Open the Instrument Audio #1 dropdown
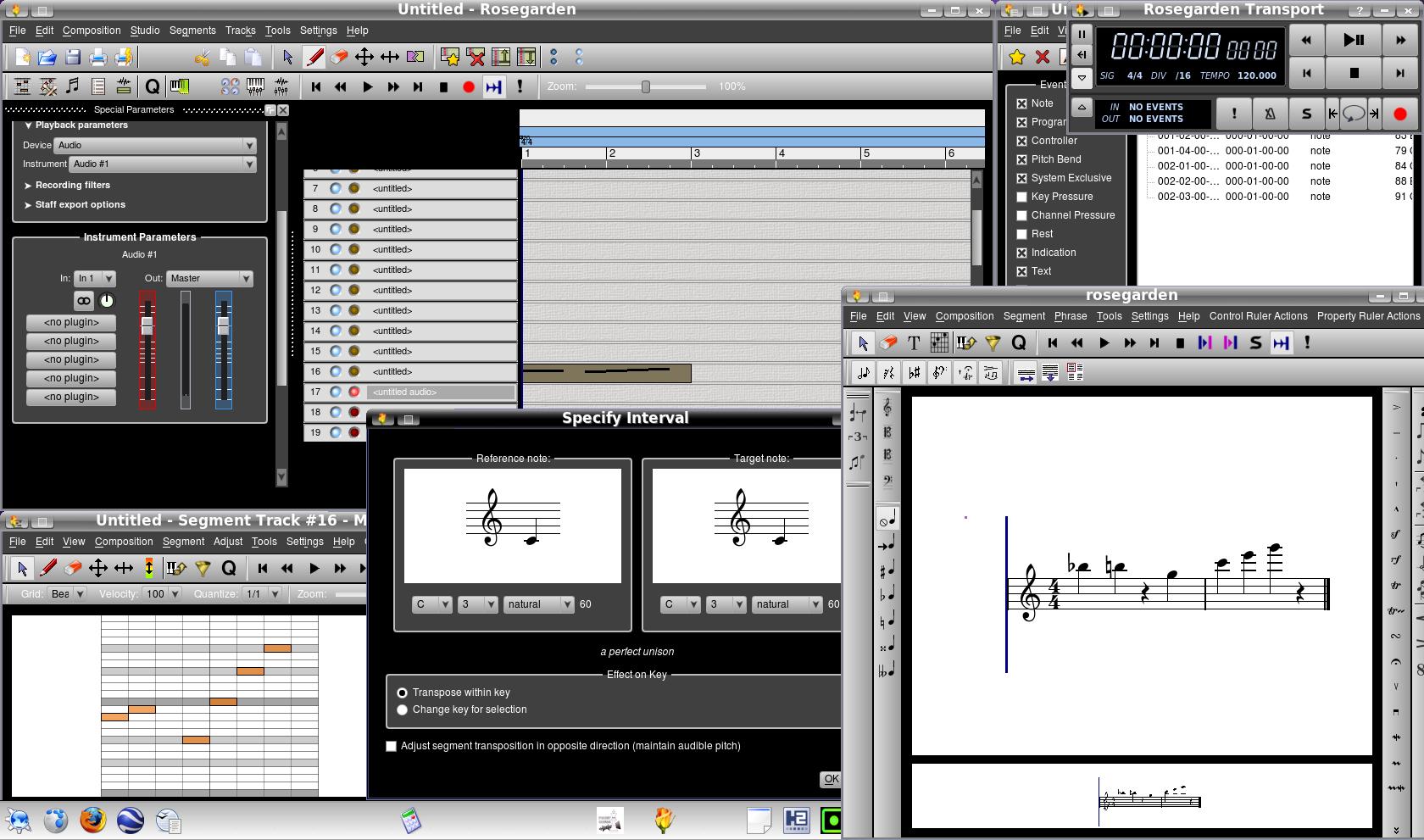Screen dimensions: 1424x840 pos(163,164)
